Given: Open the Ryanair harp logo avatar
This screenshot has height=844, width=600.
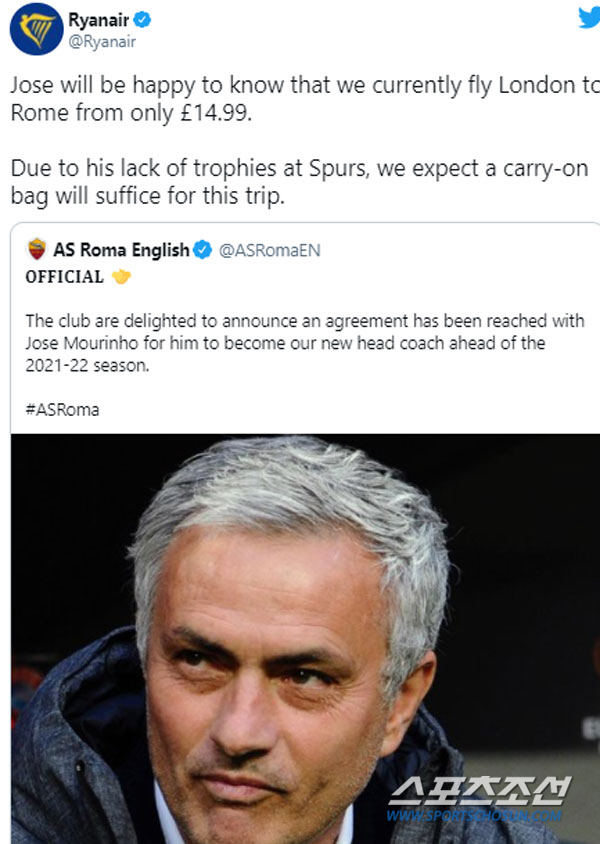Looking at the screenshot, I should [x=37, y=29].
